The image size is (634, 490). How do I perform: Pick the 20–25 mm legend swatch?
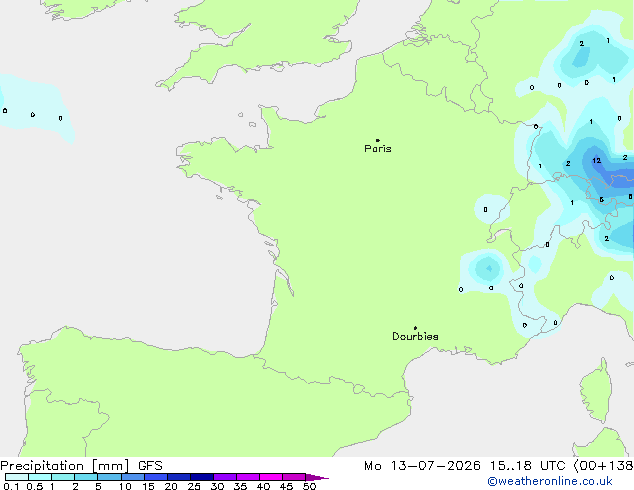coord(179,477)
